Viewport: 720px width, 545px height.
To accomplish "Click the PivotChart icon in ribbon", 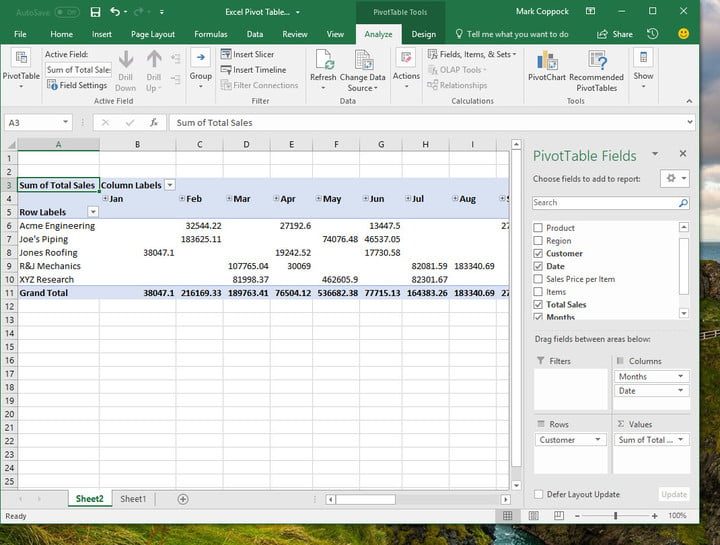I will pyautogui.click(x=546, y=60).
